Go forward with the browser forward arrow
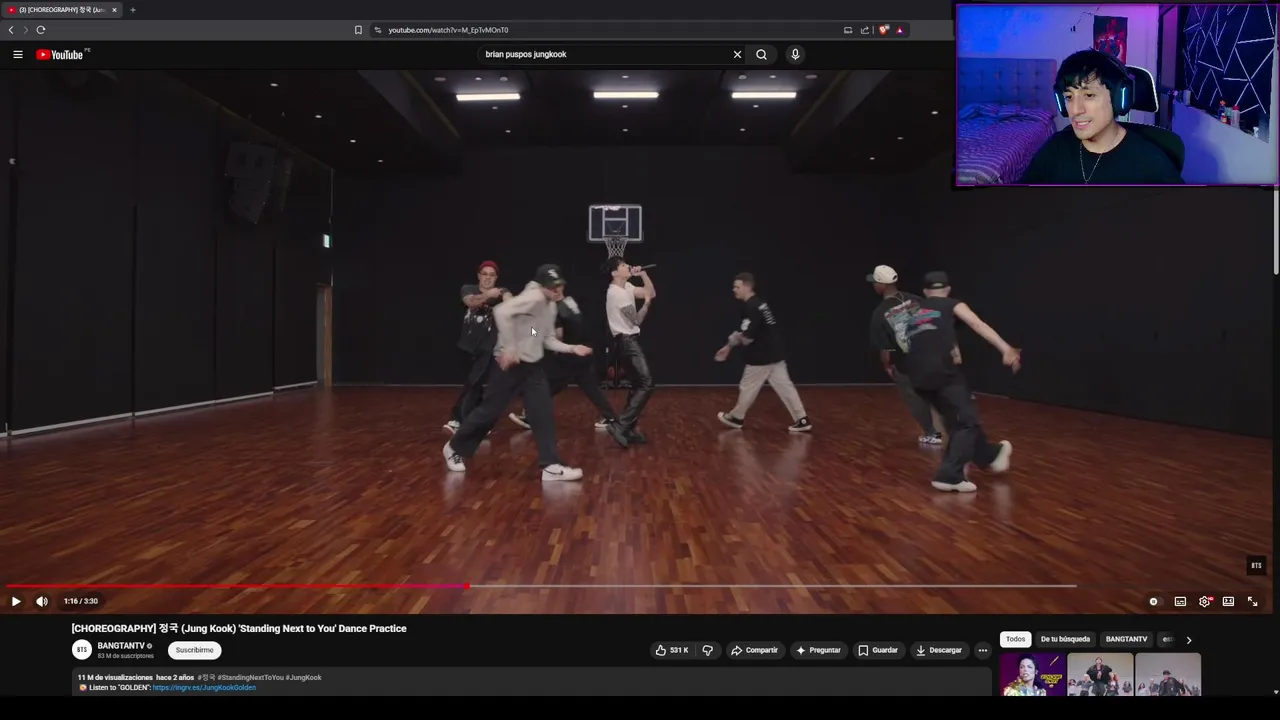Screen dimensions: 1280x720 tap(26, 30)
